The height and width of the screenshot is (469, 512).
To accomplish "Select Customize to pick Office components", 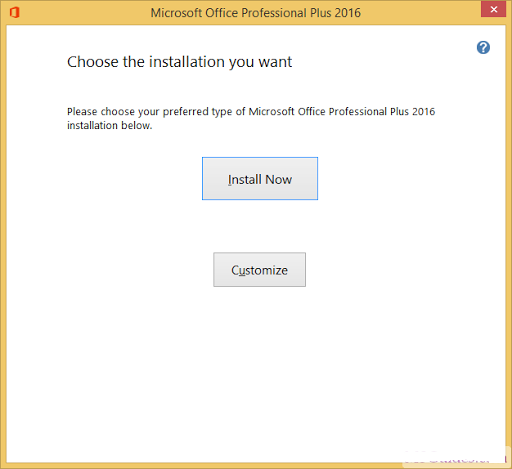I will click(259, 269).
